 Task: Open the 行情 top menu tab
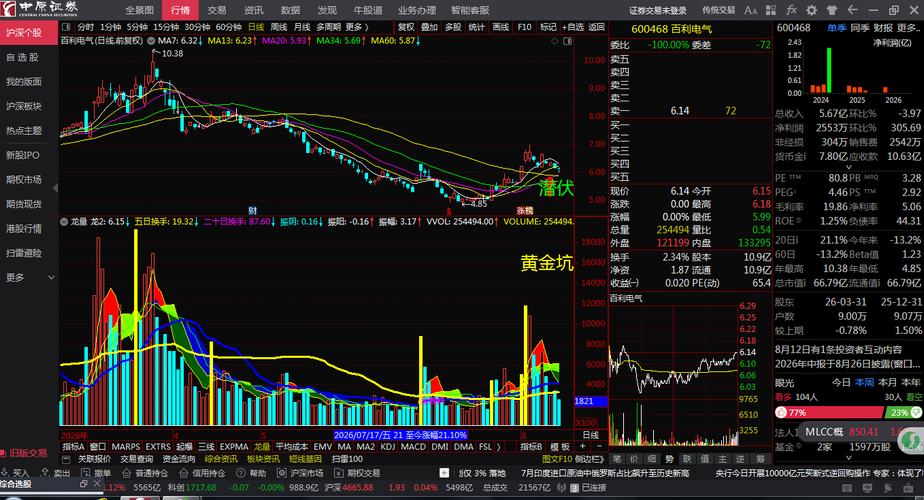[x=180, y=10]
